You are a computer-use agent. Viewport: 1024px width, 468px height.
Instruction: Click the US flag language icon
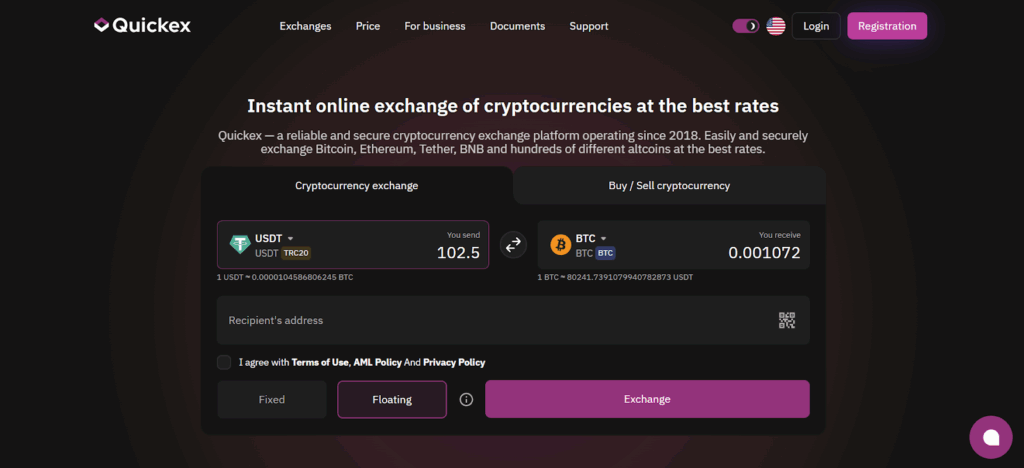coord(776,26)
